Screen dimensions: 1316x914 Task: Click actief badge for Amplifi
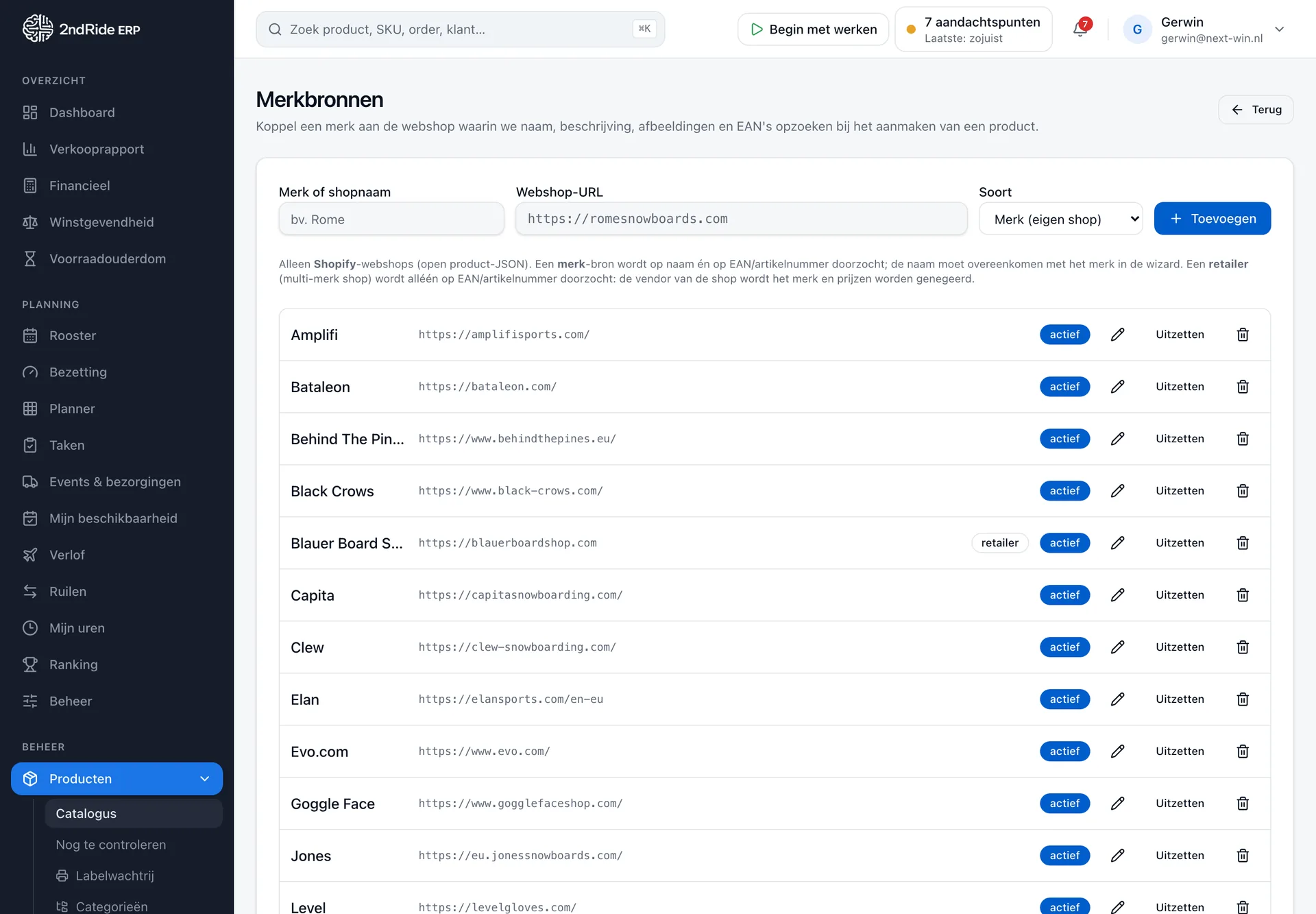[1064, 335]
